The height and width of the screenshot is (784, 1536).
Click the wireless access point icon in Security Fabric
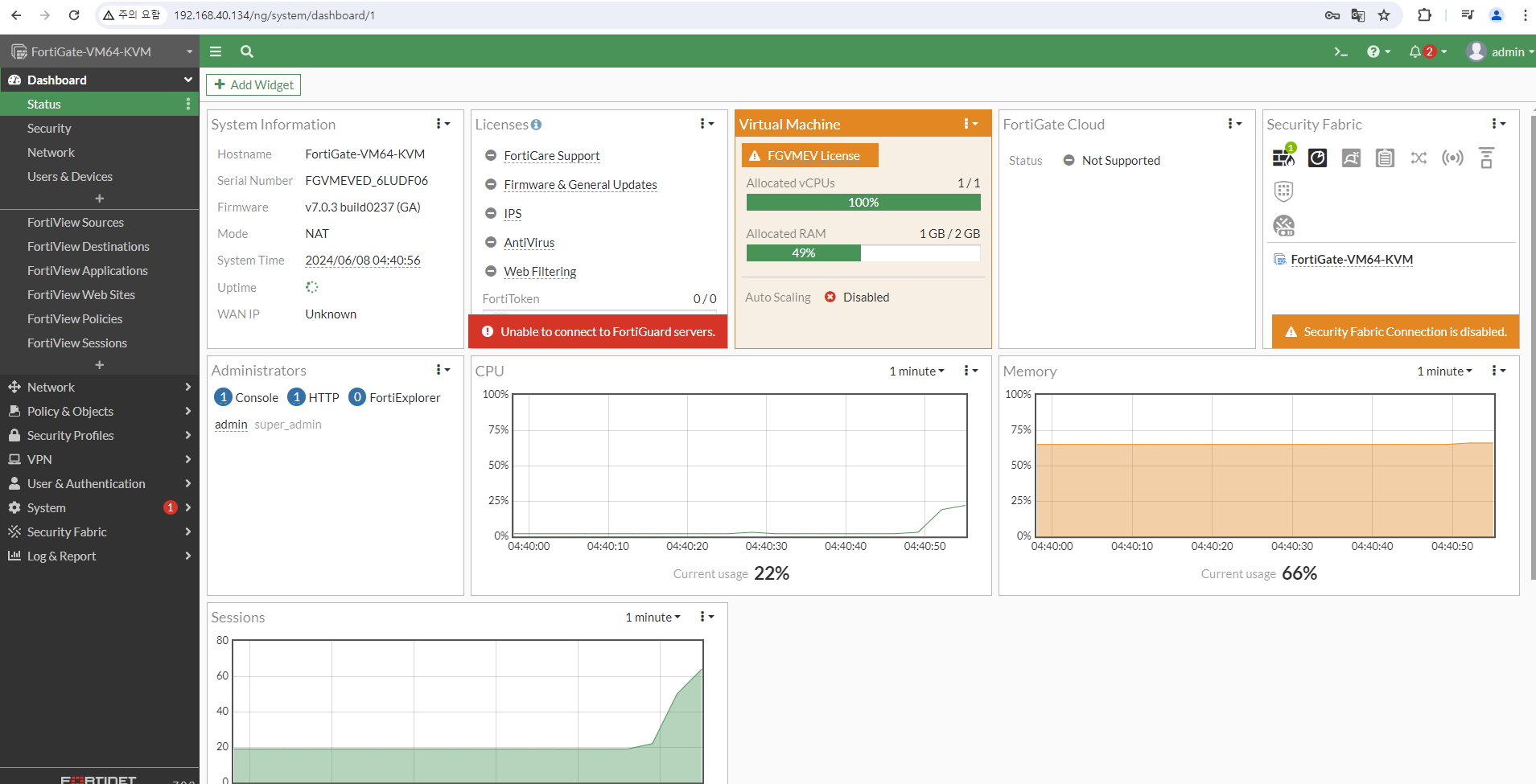(1452, 158)
